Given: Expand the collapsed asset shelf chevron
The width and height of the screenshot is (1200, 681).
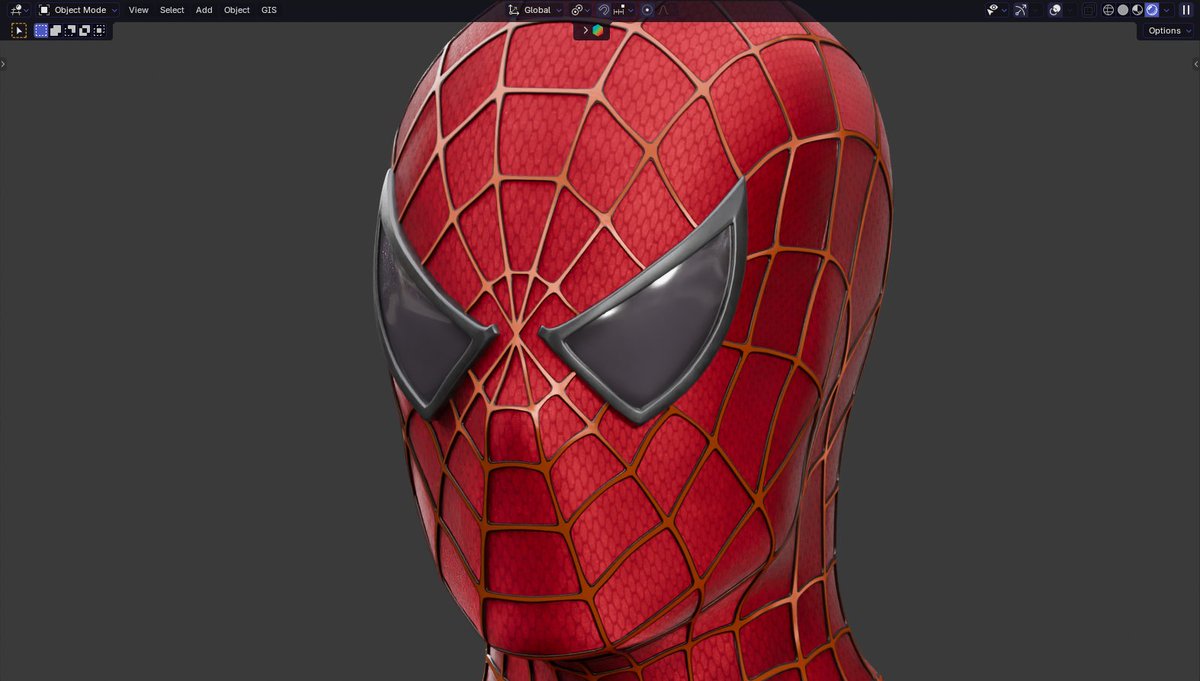Looking at the screenshot, I should click(585, 30).
